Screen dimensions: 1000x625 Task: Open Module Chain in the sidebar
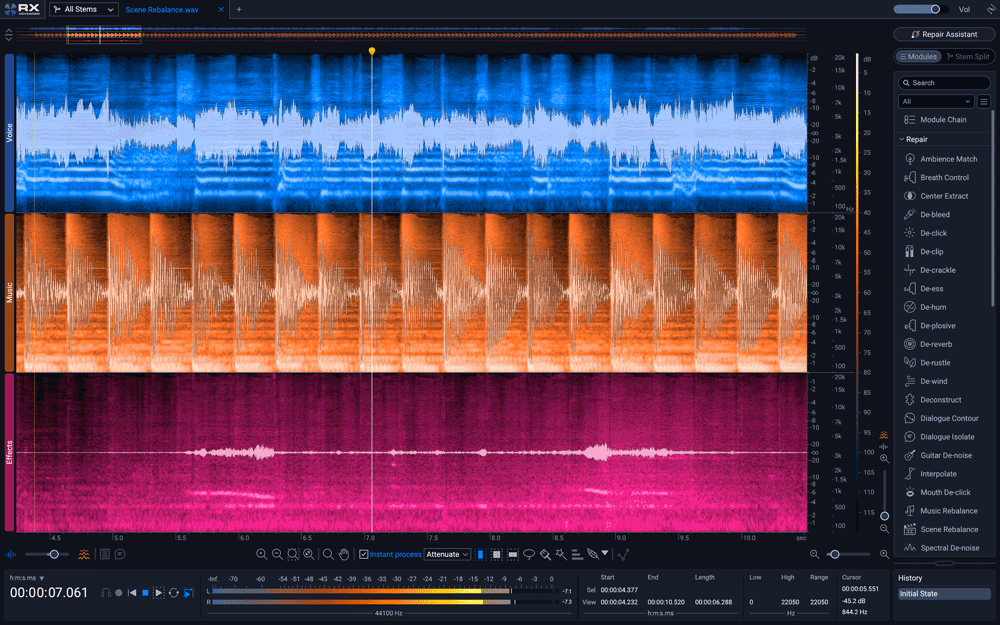pos(942,120)
